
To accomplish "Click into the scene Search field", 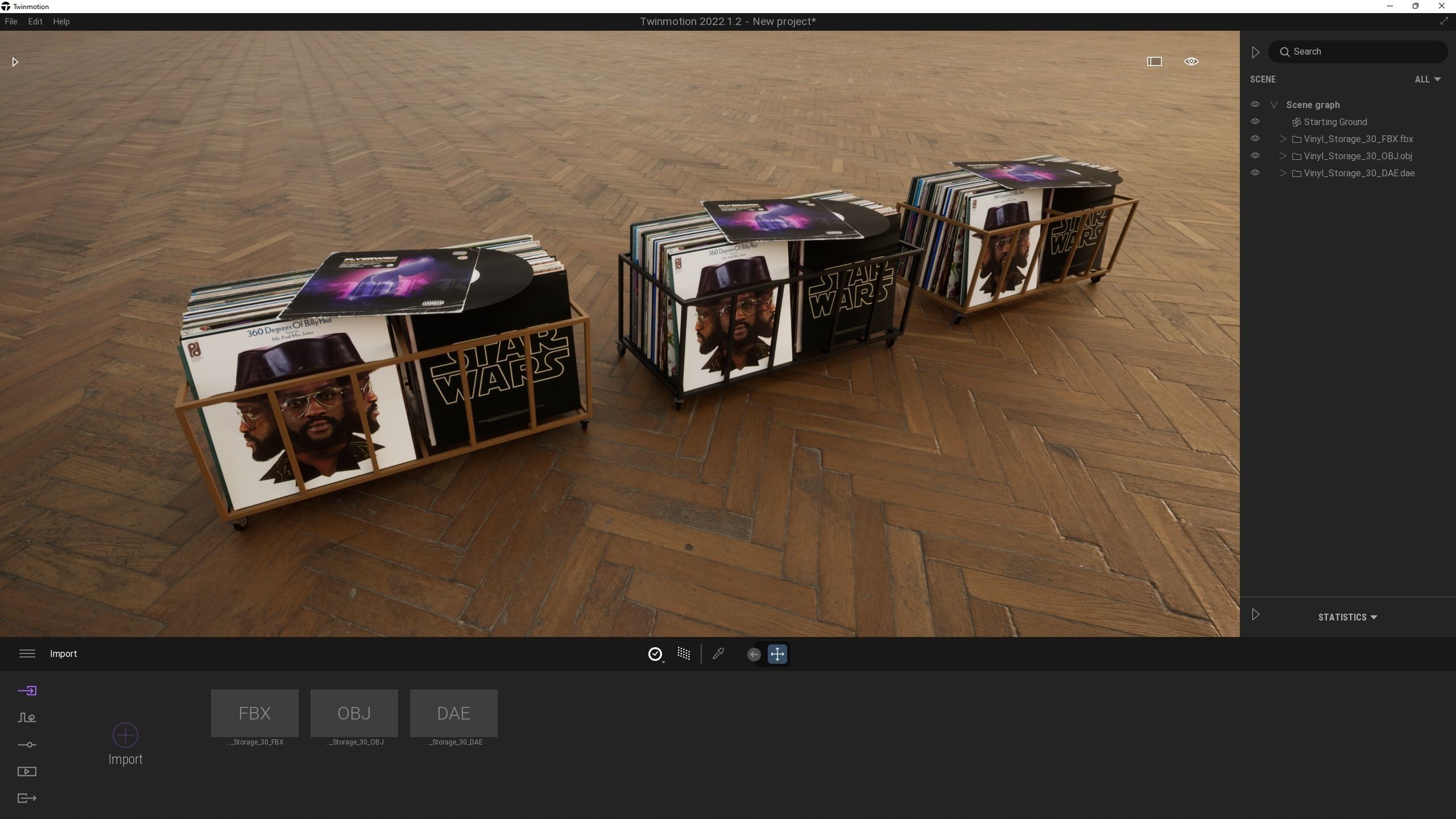I will click(x=1358, y=52).
